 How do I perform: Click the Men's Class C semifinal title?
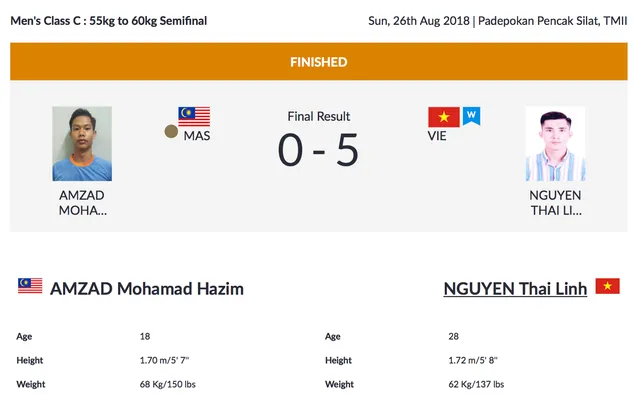click(109, 21)
